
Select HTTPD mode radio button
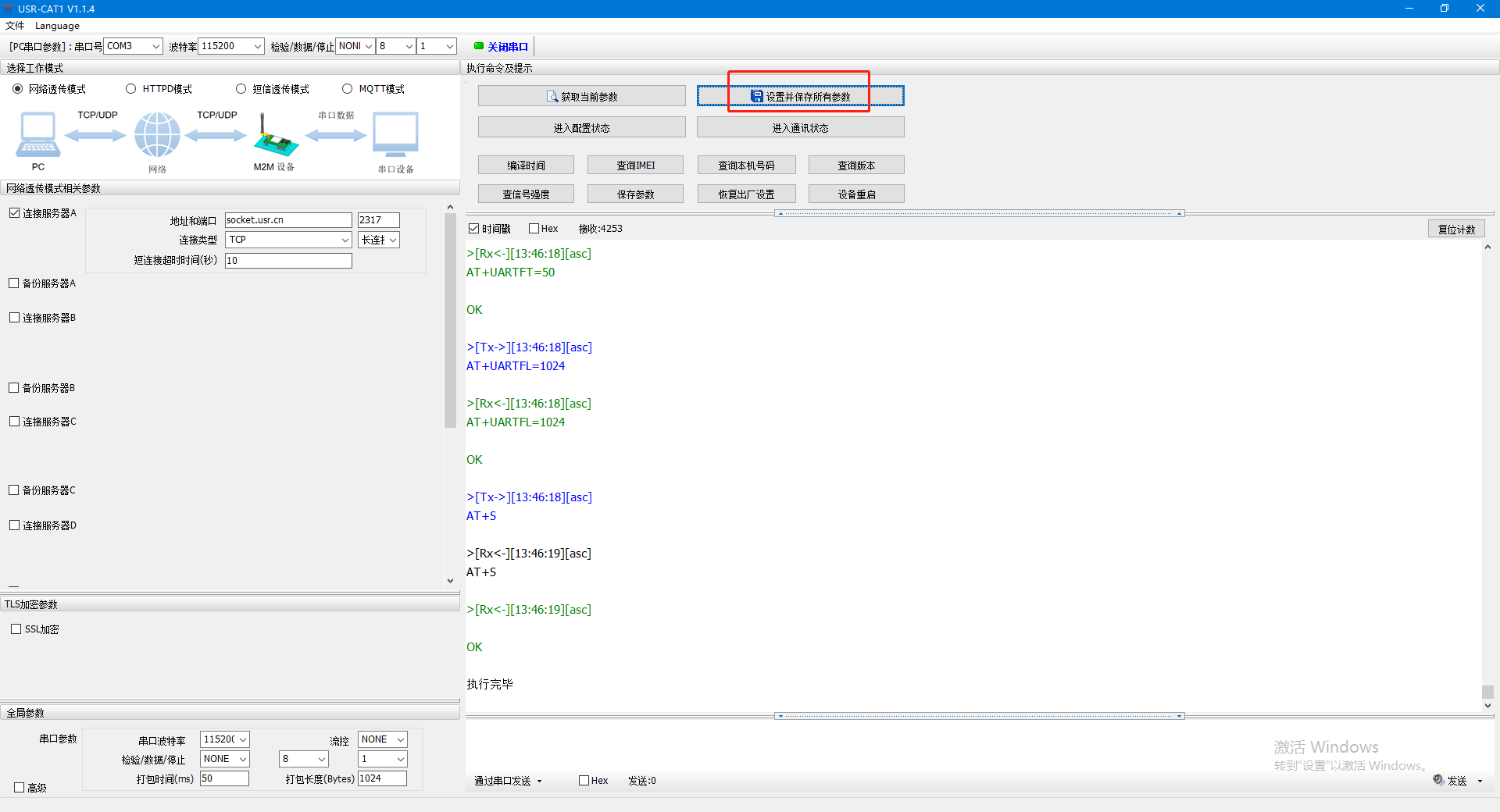click(x=131, y=89)
